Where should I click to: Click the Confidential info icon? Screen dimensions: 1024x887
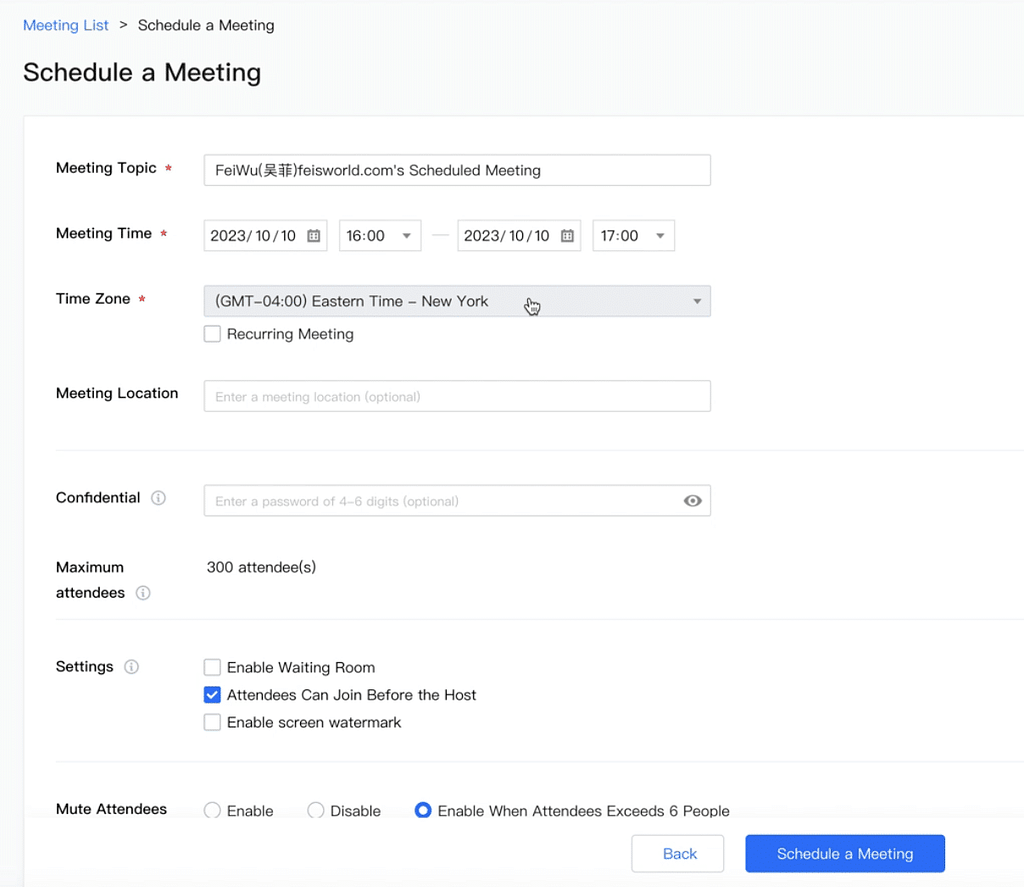pos(158,498)
